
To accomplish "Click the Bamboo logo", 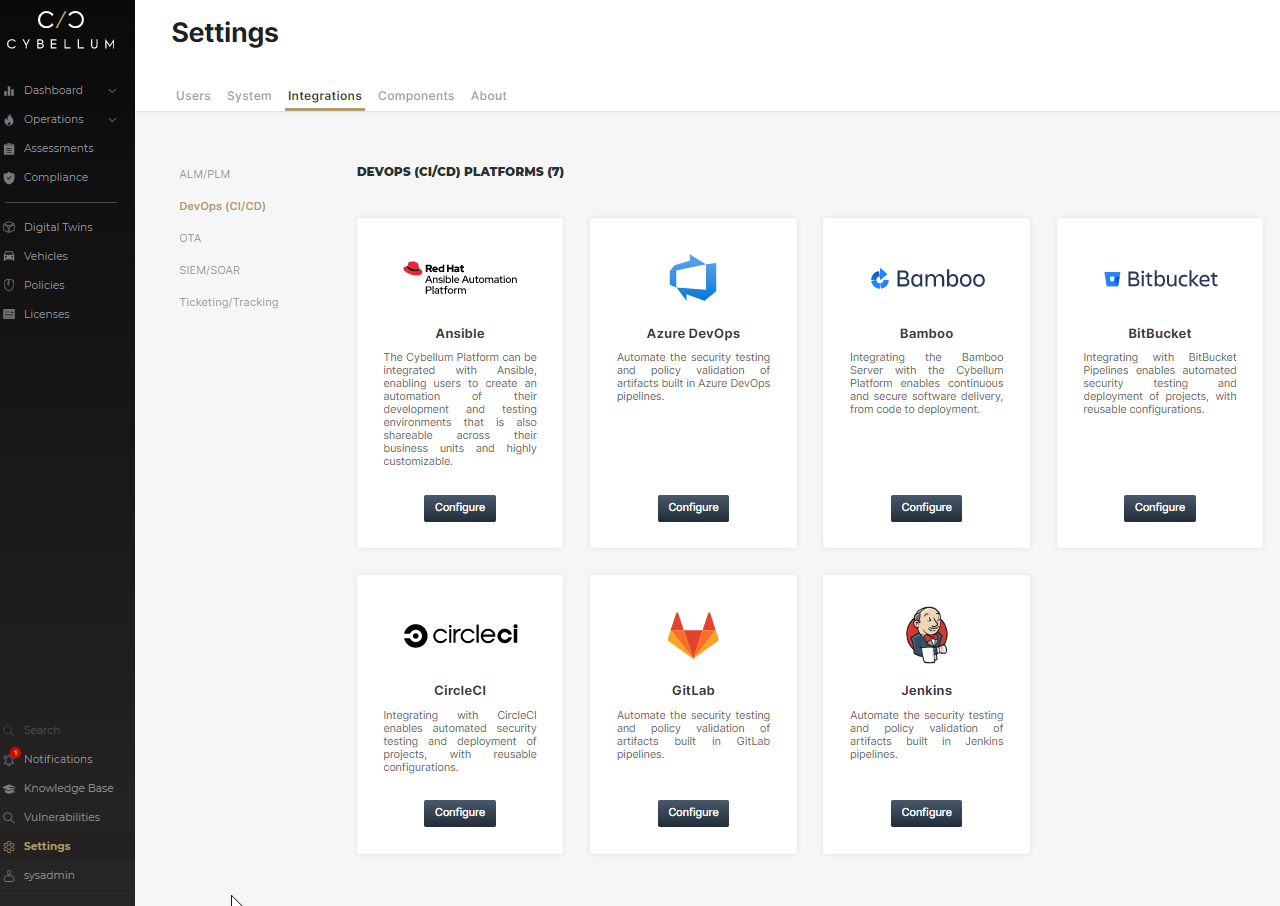I will [x=926, y=278].
